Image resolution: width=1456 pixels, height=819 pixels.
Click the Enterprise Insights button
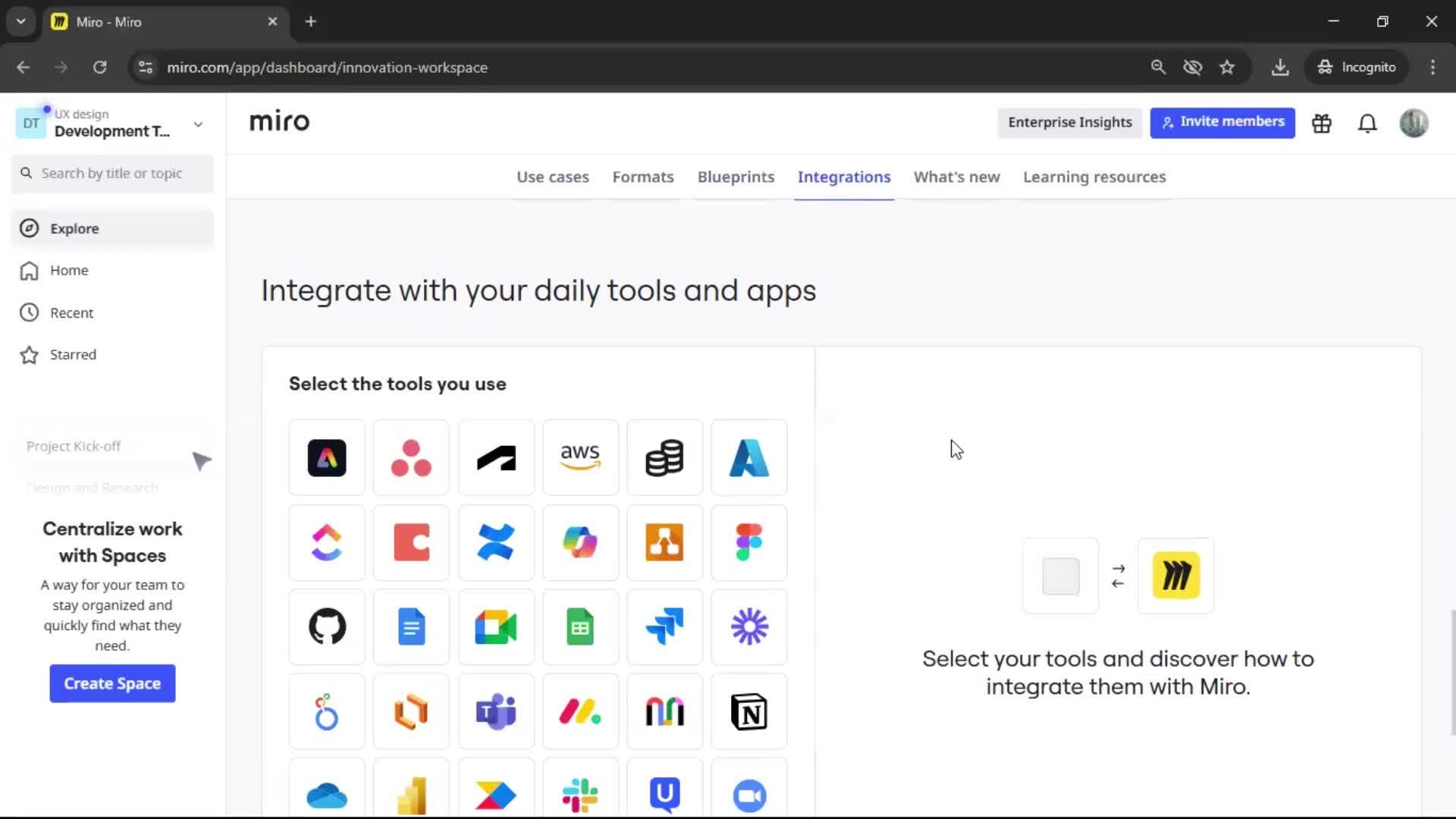click(1069, 122)
